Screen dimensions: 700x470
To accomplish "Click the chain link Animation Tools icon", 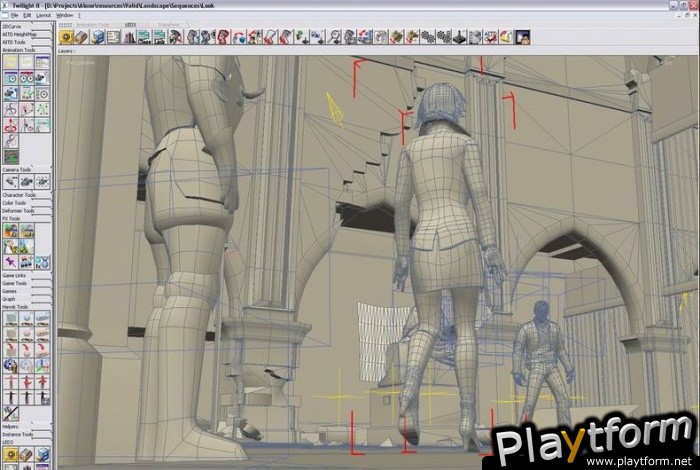I will [x=11, y=141].
